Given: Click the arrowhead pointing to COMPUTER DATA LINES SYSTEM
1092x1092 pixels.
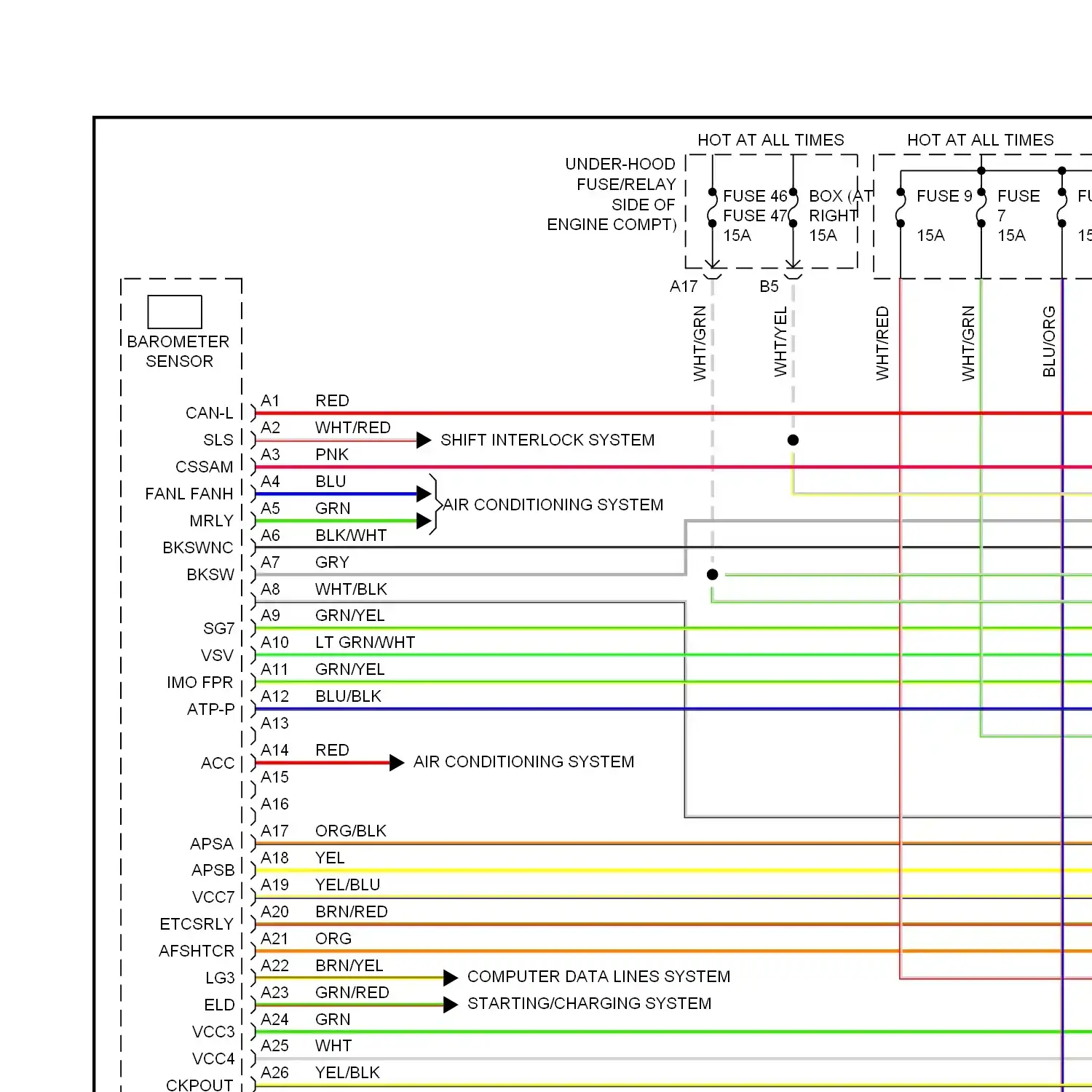Looking at the screenshot, I should (x=451, y=978).
